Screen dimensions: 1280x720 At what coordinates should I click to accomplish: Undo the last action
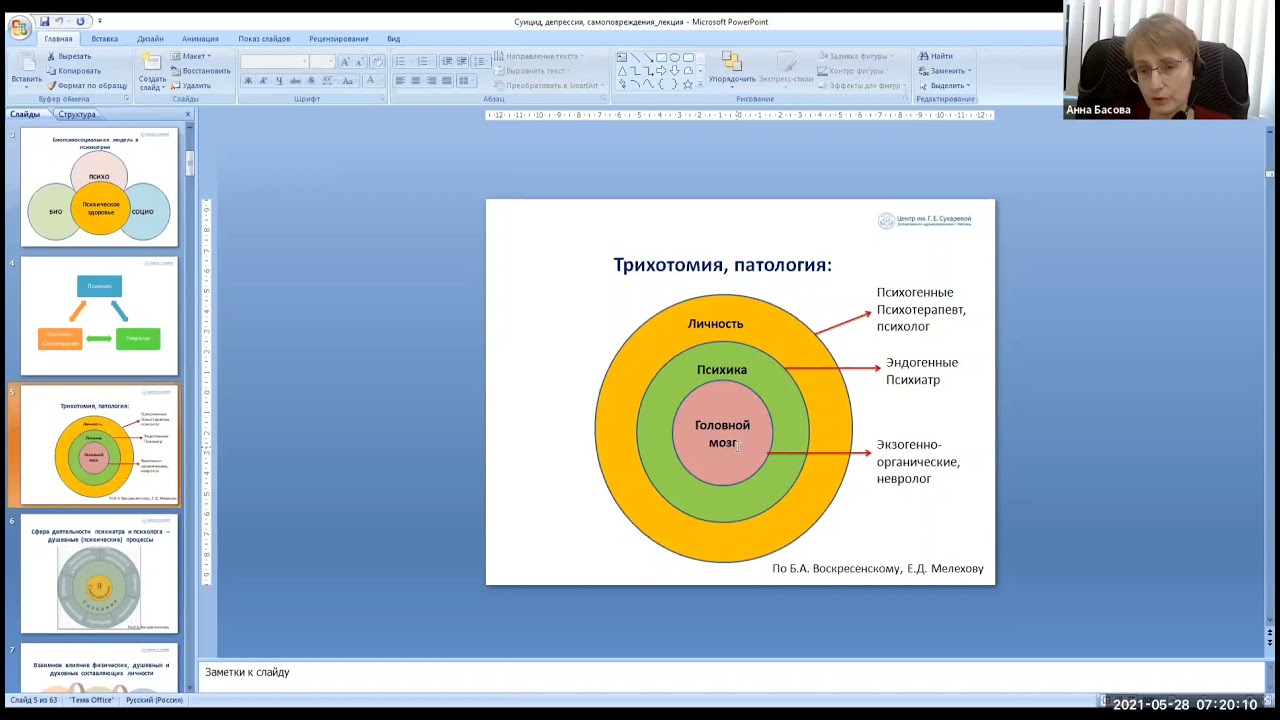coord(60,21)
